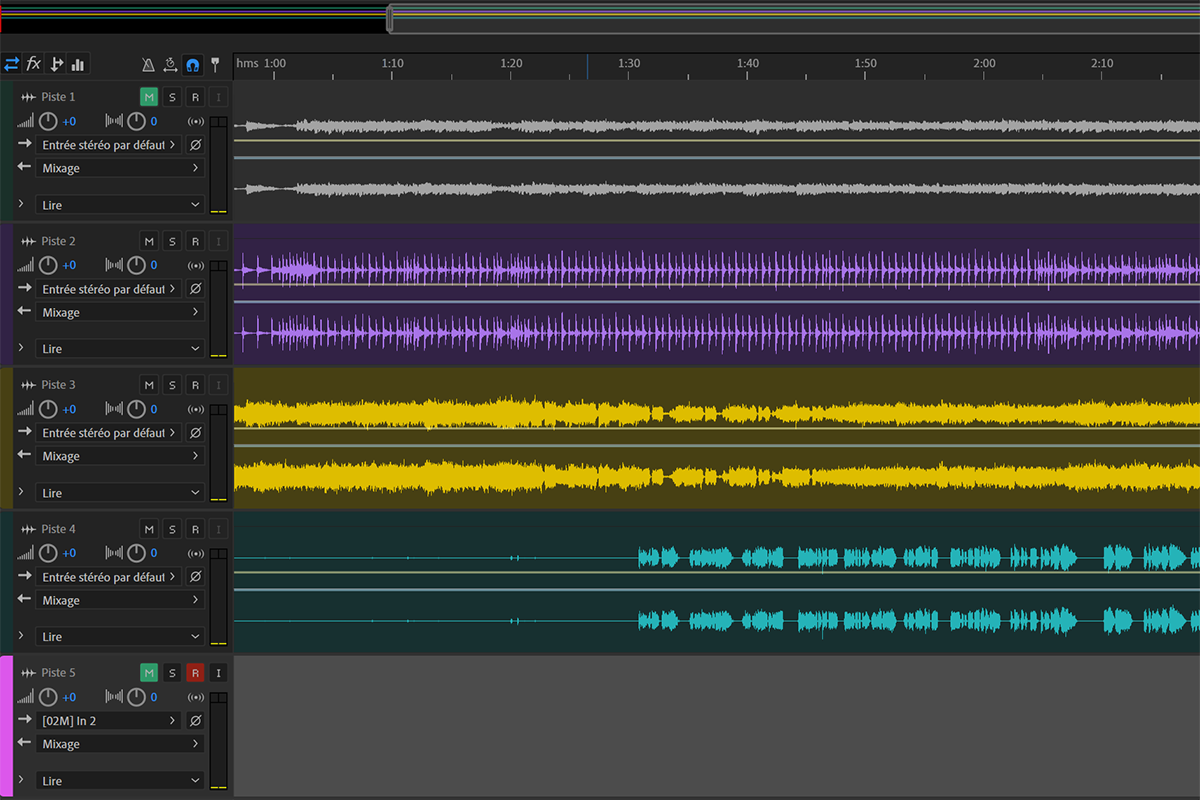This screenshot has width=1200, height=800.
Task: Open the Piste 4 Mixage output dropdown
Action: click(x=120, y=601)
